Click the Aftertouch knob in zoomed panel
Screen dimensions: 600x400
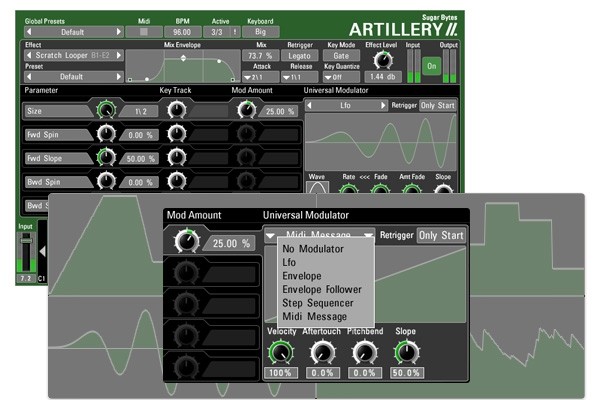coord(323,353)
